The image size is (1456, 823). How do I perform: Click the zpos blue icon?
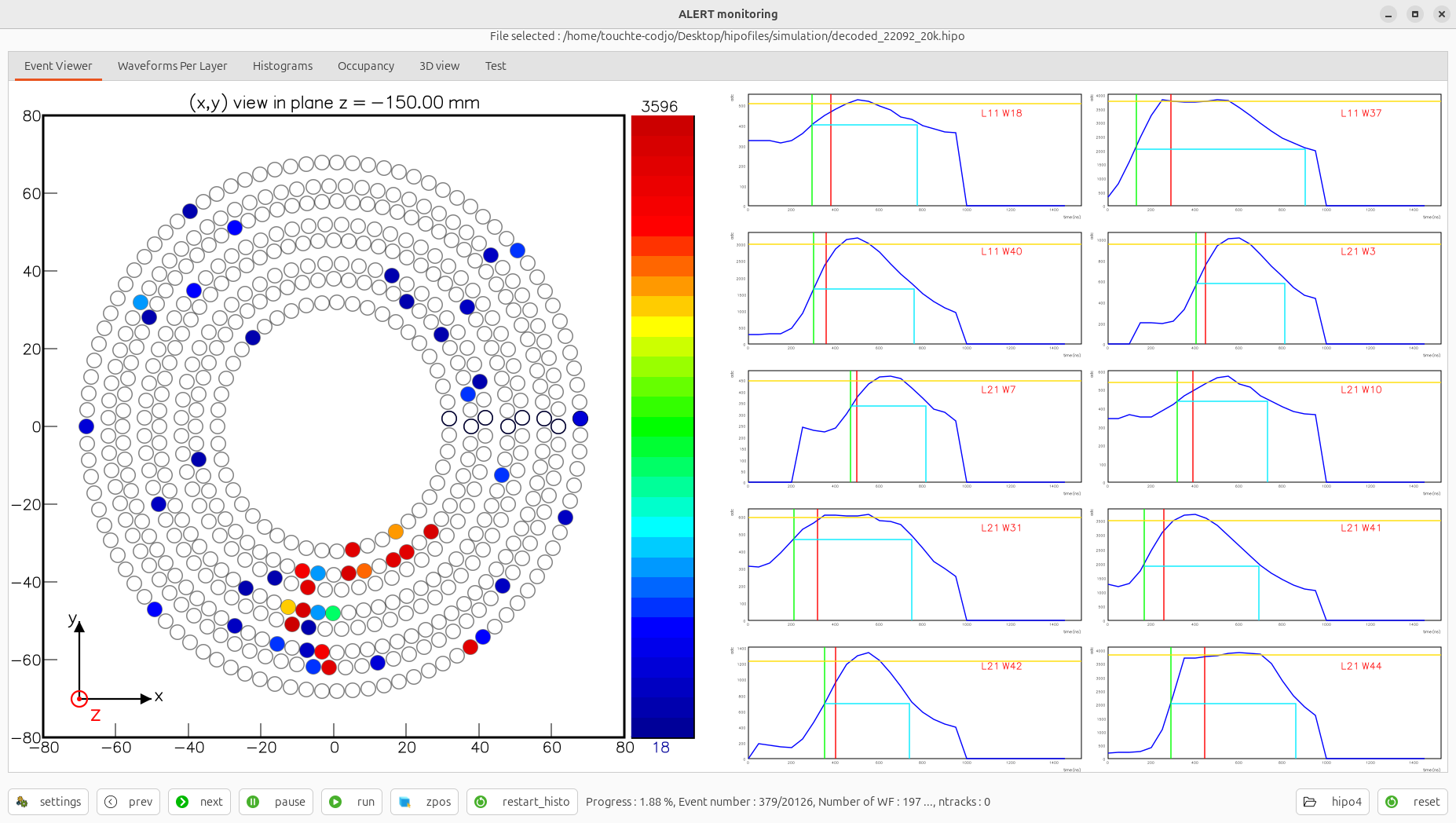[x=404, y=802]
